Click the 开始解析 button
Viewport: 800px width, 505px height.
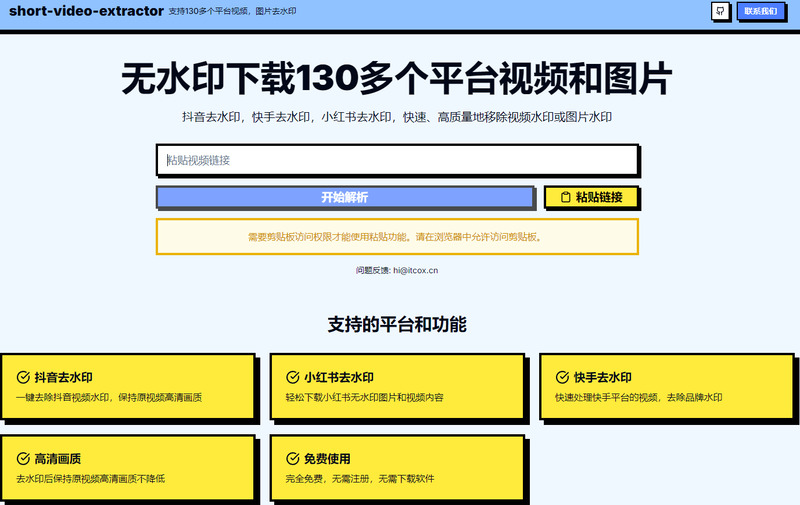(345, 197)
